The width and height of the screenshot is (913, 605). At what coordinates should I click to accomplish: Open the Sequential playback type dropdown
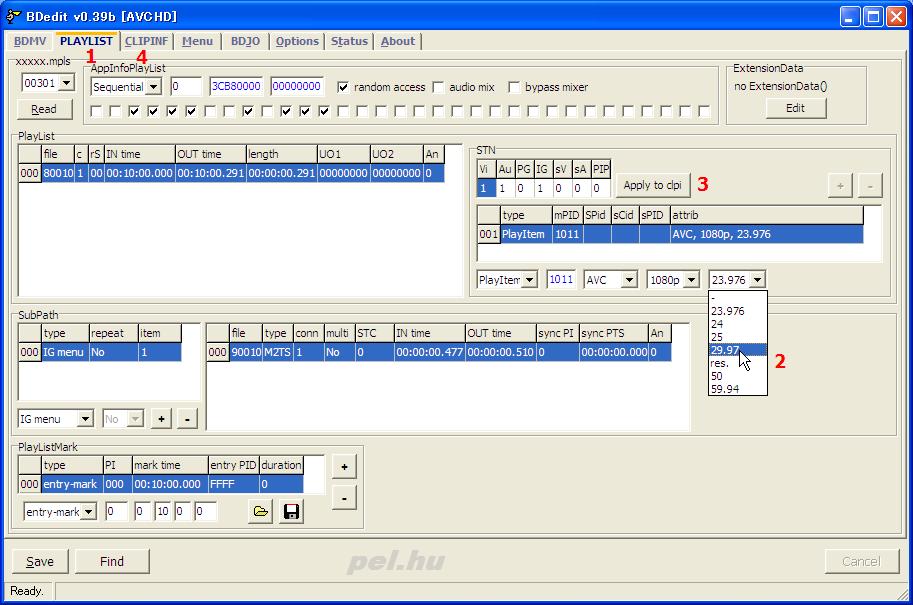pos(153,87)
